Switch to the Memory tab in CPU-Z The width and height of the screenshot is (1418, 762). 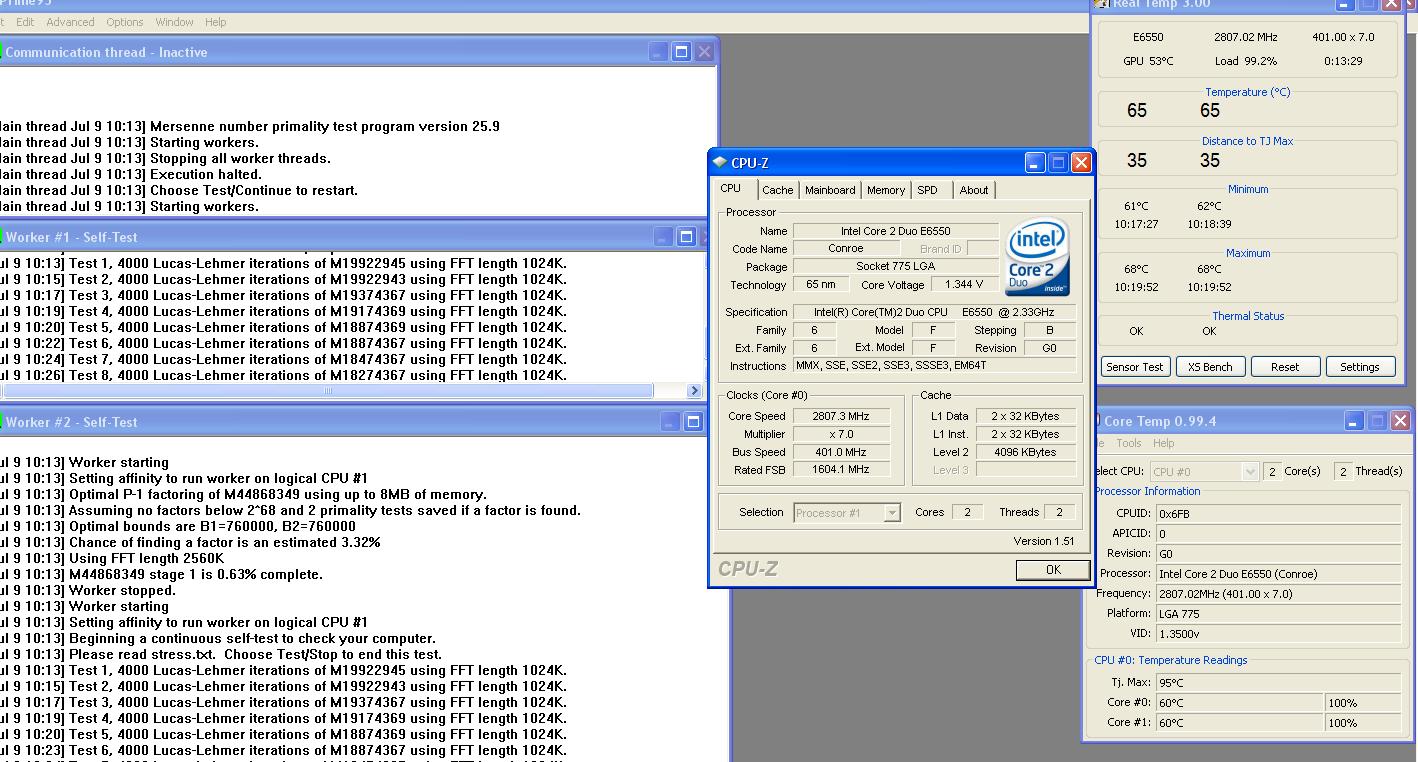click(886, 190)
